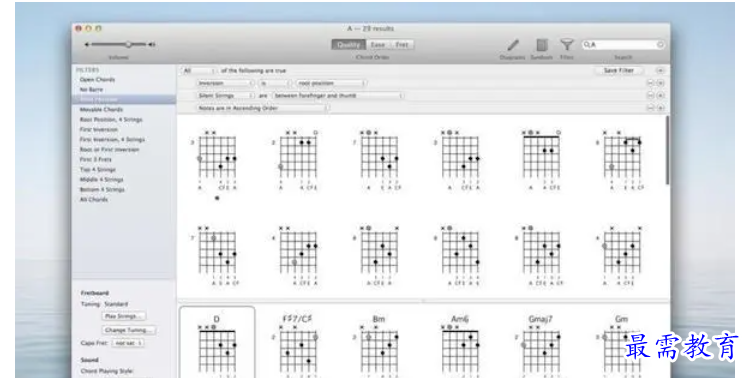This screenshot has height=378, width=747.
Task: Open the Capo Fret not set dropdown
Action: (x=128, y=343)
